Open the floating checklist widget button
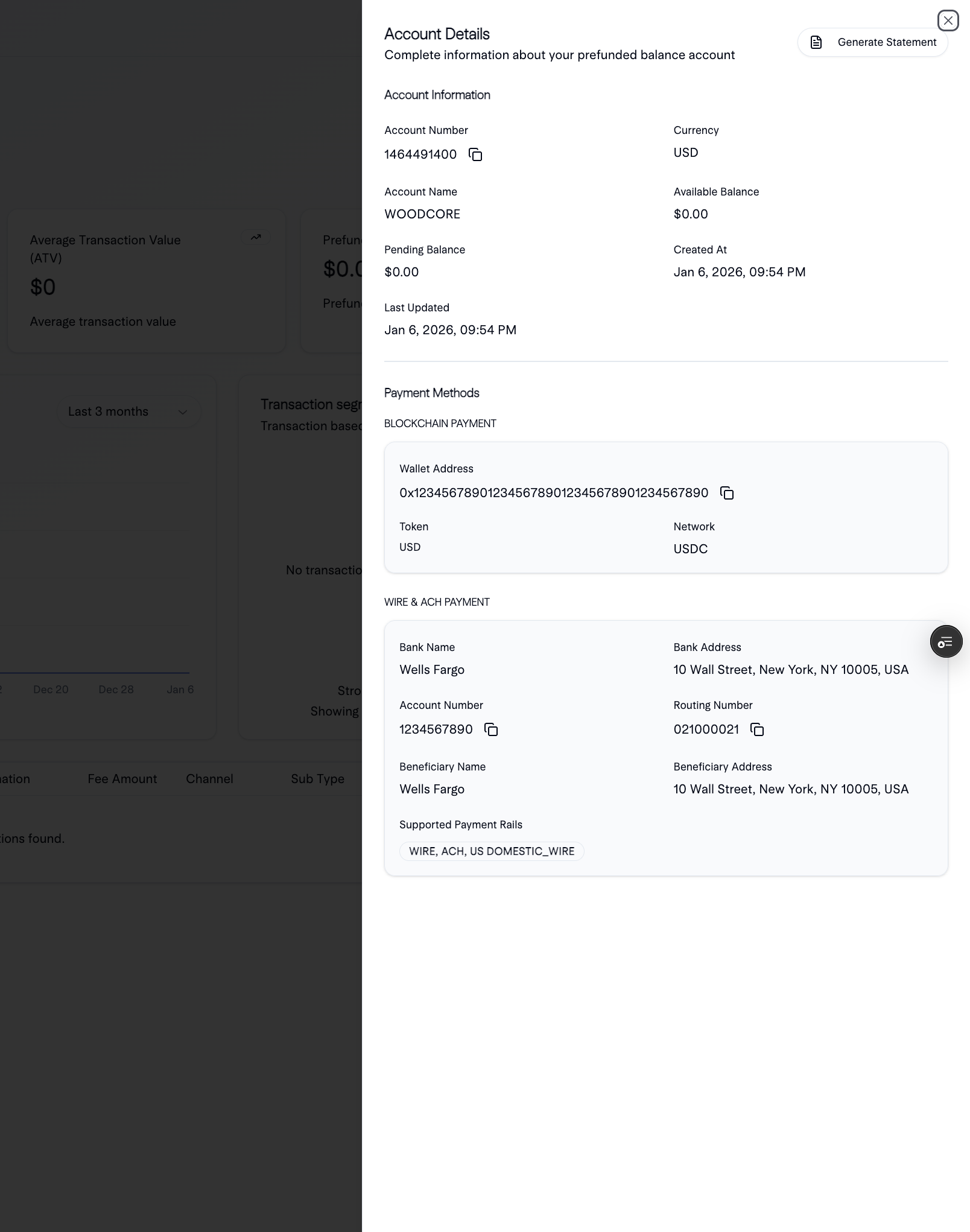 946,641
